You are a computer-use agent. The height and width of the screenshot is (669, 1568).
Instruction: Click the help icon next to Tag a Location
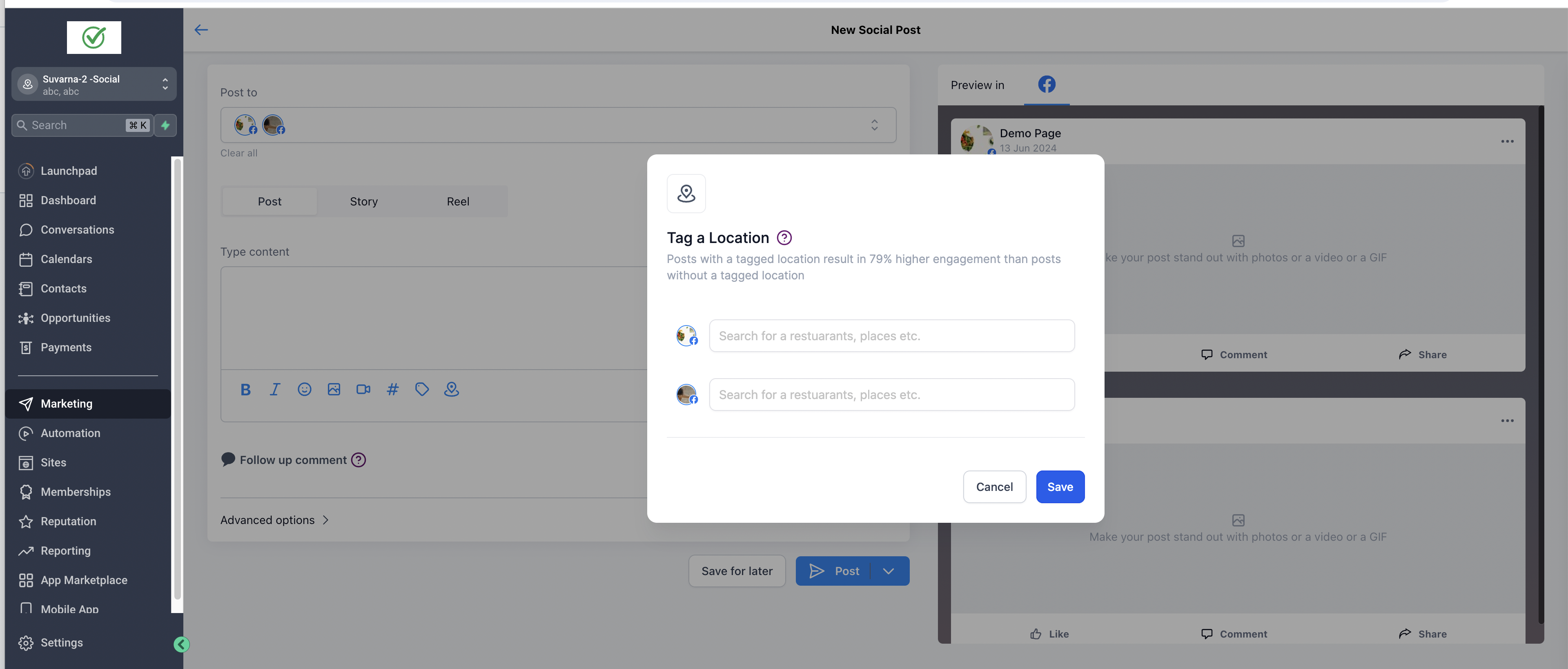click(x=784, y=237)
